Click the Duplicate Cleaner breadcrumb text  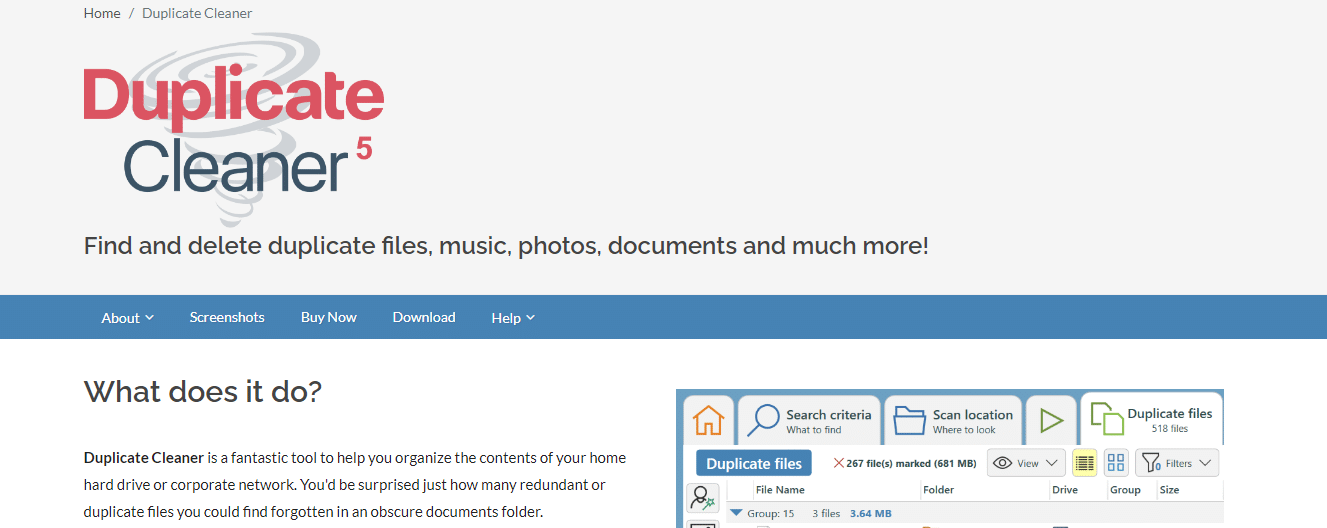click(x=197, y=13)
